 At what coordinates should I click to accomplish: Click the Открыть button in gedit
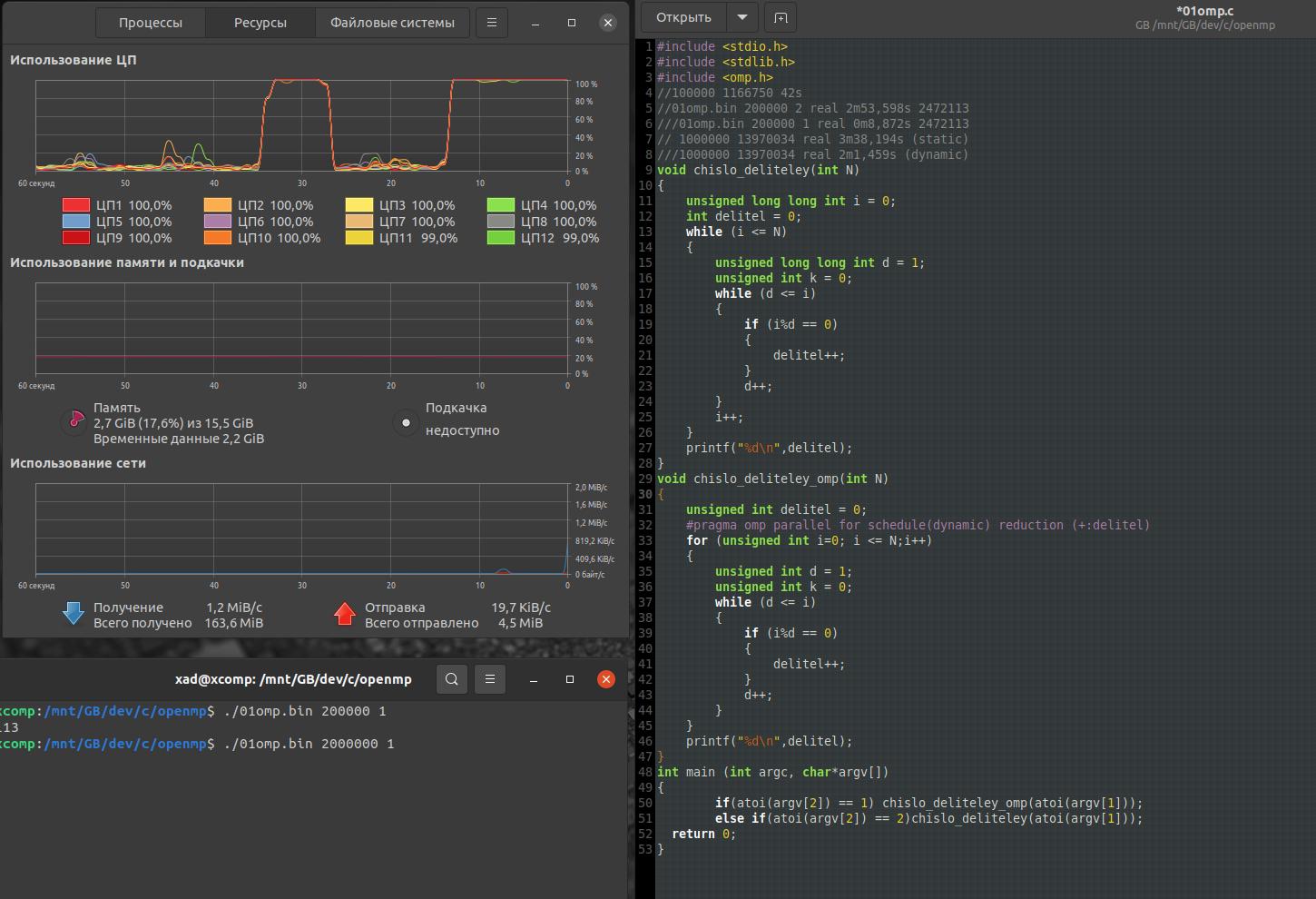pos(683,17)
